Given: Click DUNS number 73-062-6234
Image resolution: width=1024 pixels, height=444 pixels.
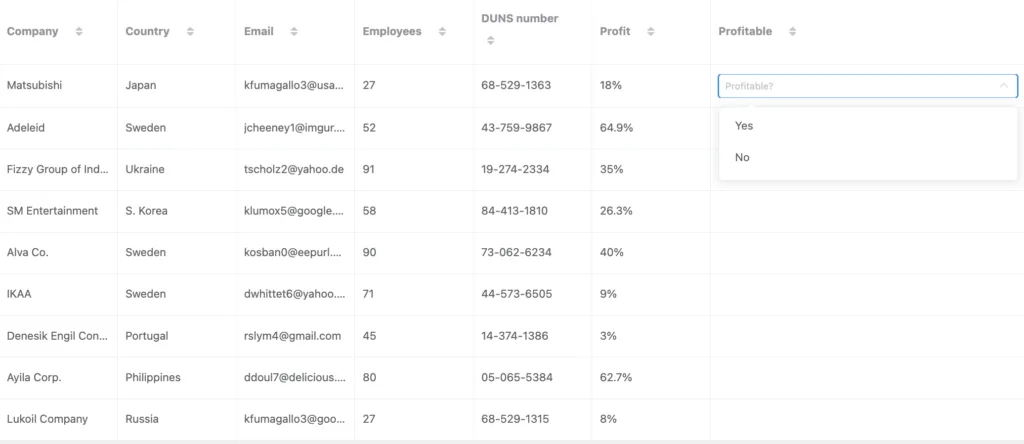Looking at the screenshot, I should (517, 253).
